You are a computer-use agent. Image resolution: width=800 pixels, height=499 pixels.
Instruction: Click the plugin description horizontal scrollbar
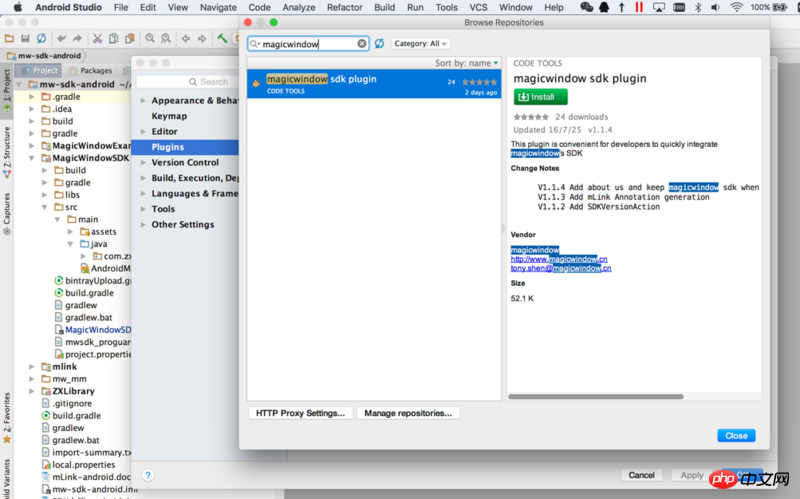click(596, 396)
